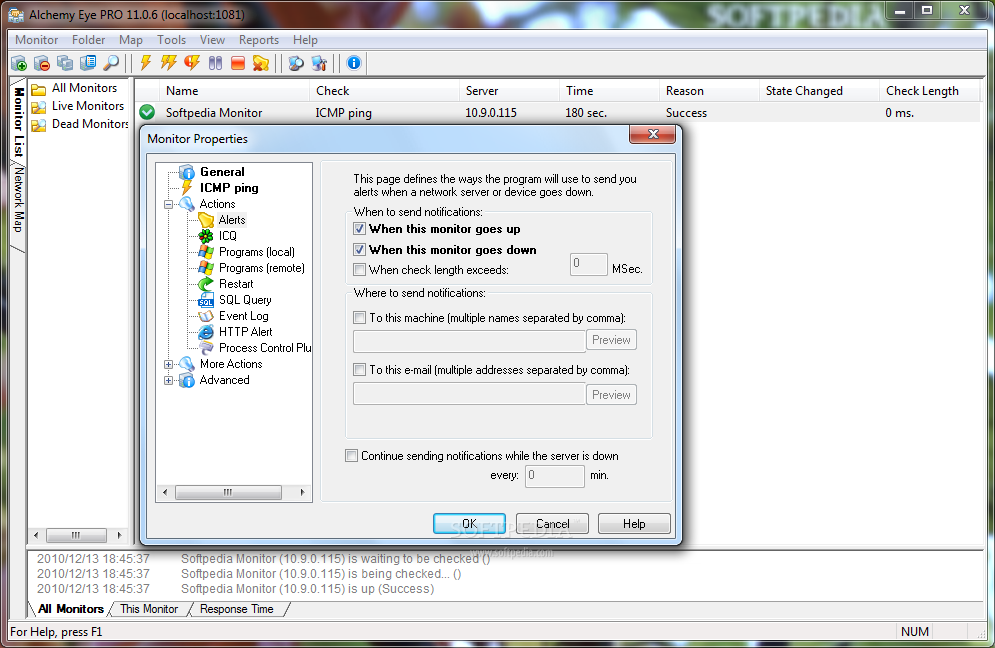This screenshot has width=995, height=648.
Task: Click the folder pane horizontal scrollbar thumb
Action: click(76, 536)
